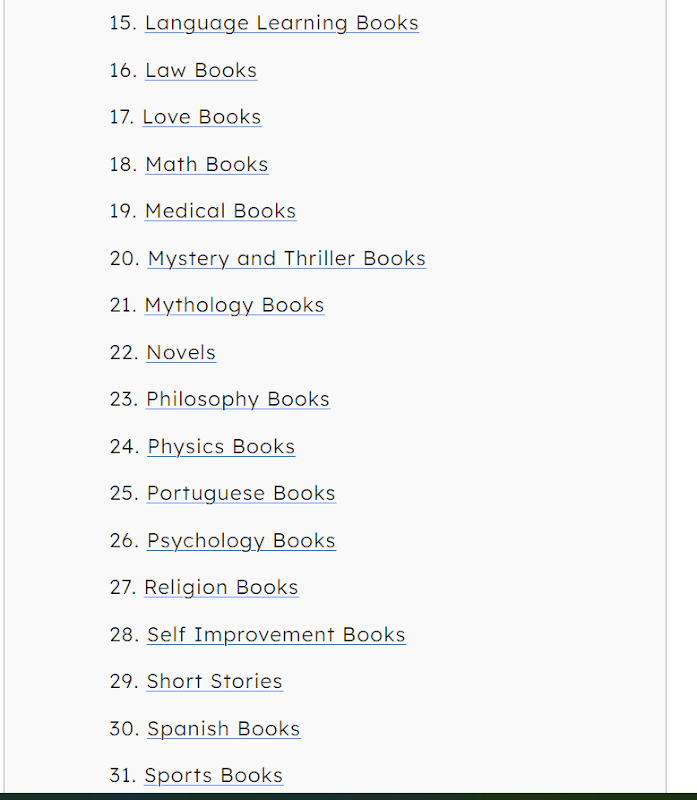Click the Mythology Books link
The height and width of the screenshot is (800, 697).
234,305
